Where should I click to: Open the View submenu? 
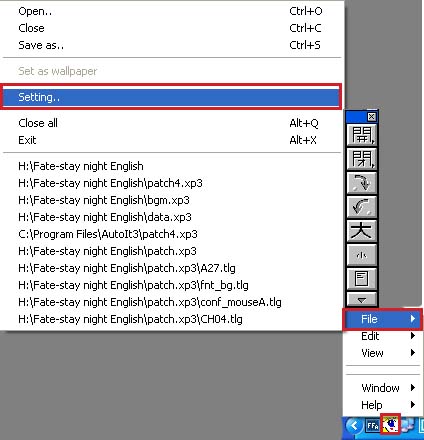click(x=383, y=353)
